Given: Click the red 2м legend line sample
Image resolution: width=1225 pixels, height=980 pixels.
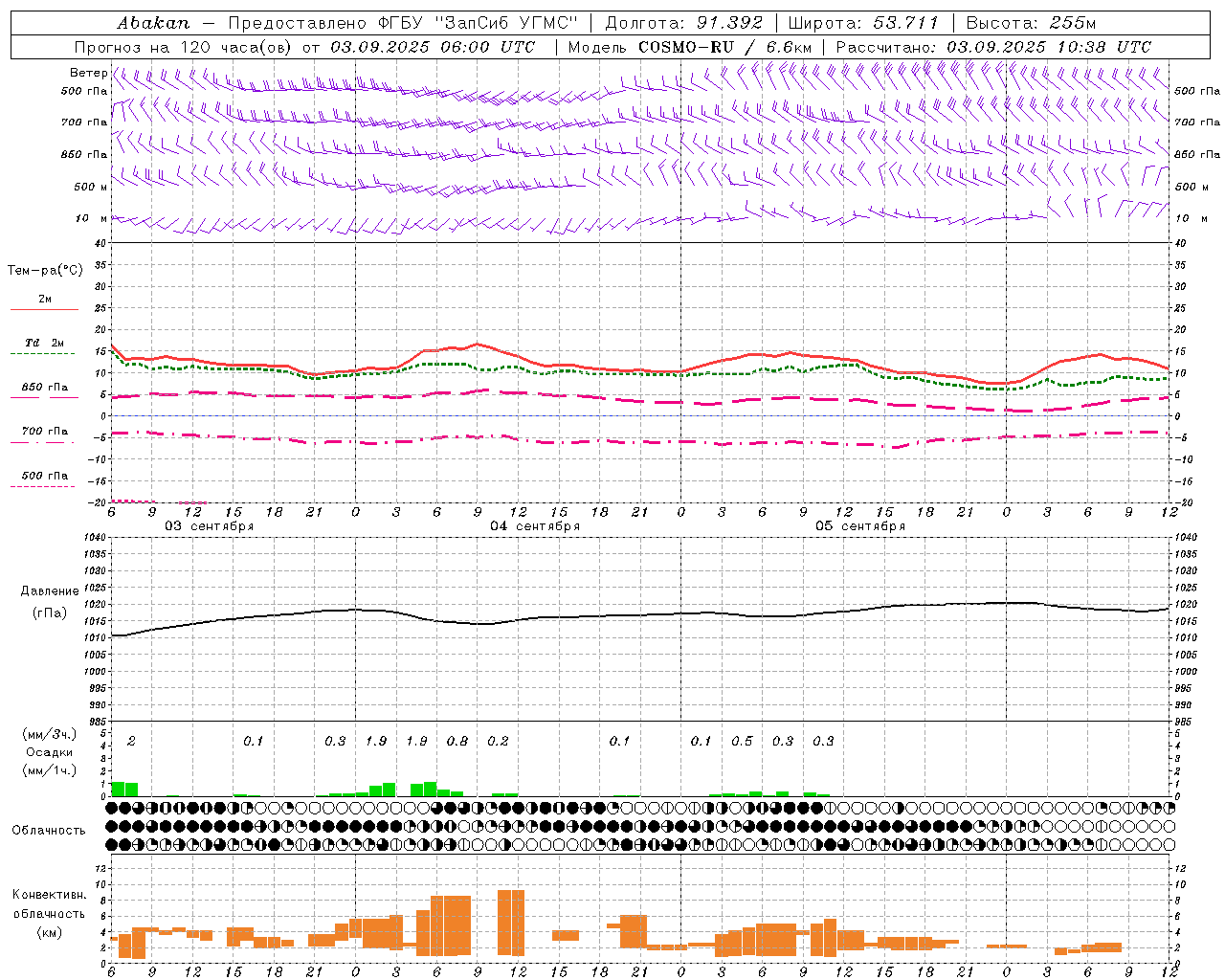Looking at the screenshot, I should 45,309.
